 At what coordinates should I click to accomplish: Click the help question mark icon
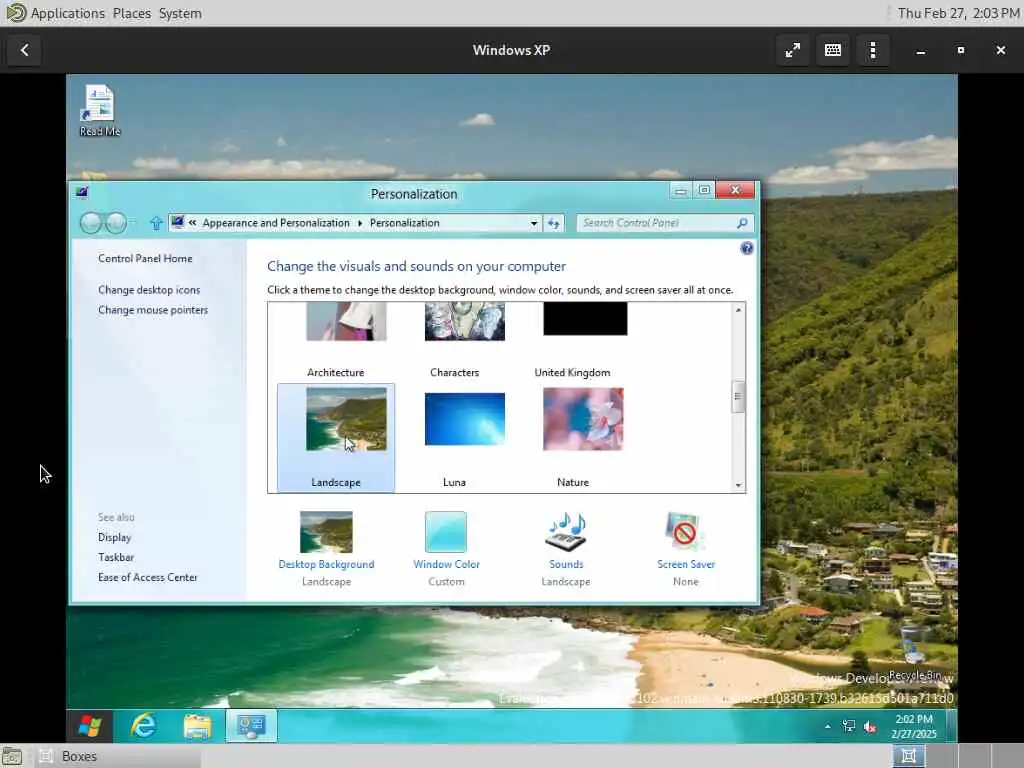[x=746, y=248]
